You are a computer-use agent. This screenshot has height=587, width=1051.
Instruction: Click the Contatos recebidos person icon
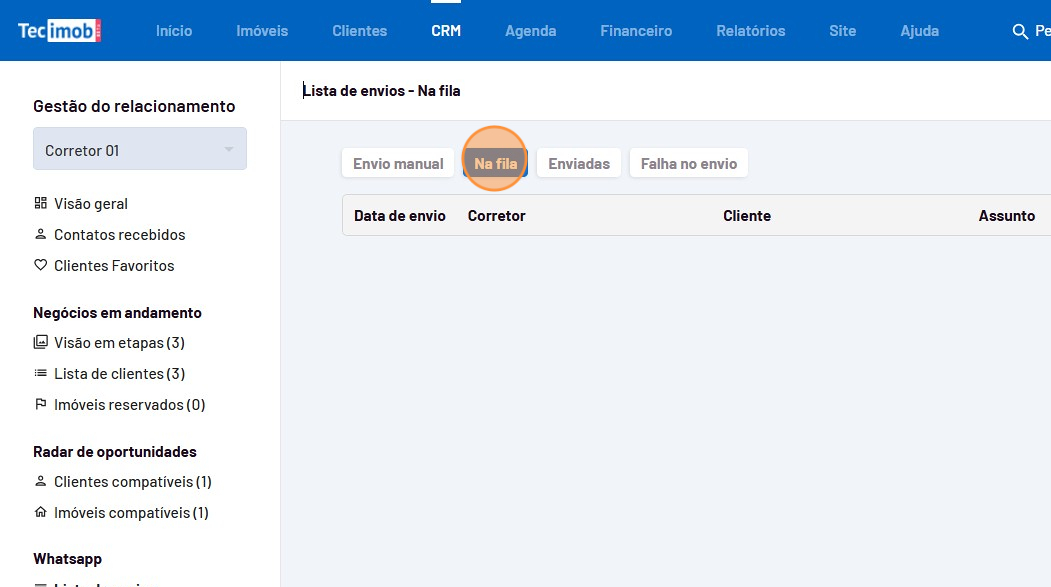[40, 234]
